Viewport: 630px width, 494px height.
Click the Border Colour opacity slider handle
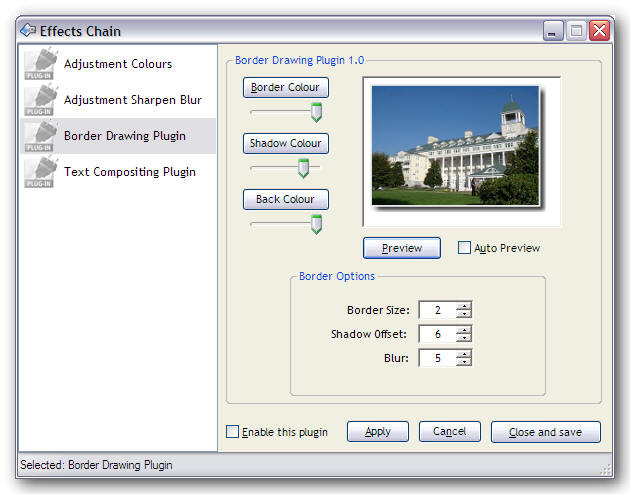coord(317,112)
